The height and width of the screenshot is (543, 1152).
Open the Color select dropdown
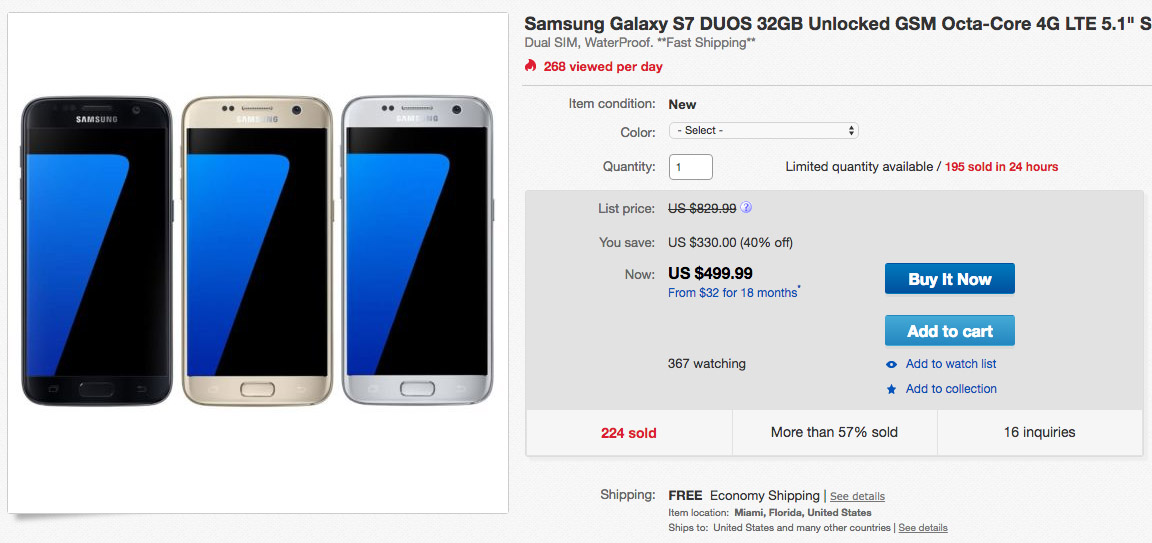coord(763,130)
